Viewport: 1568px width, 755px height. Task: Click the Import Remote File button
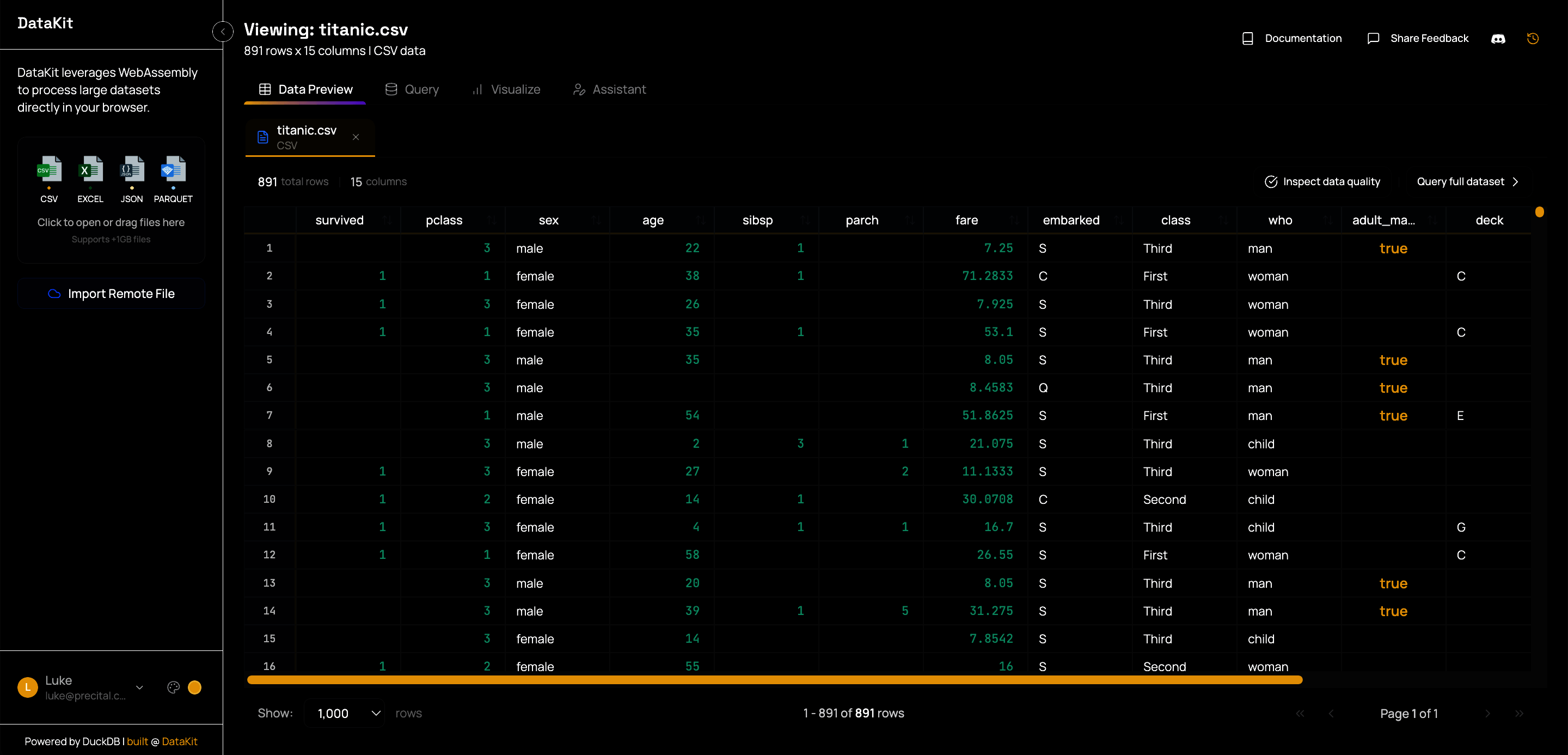click(x=112, y=294)
